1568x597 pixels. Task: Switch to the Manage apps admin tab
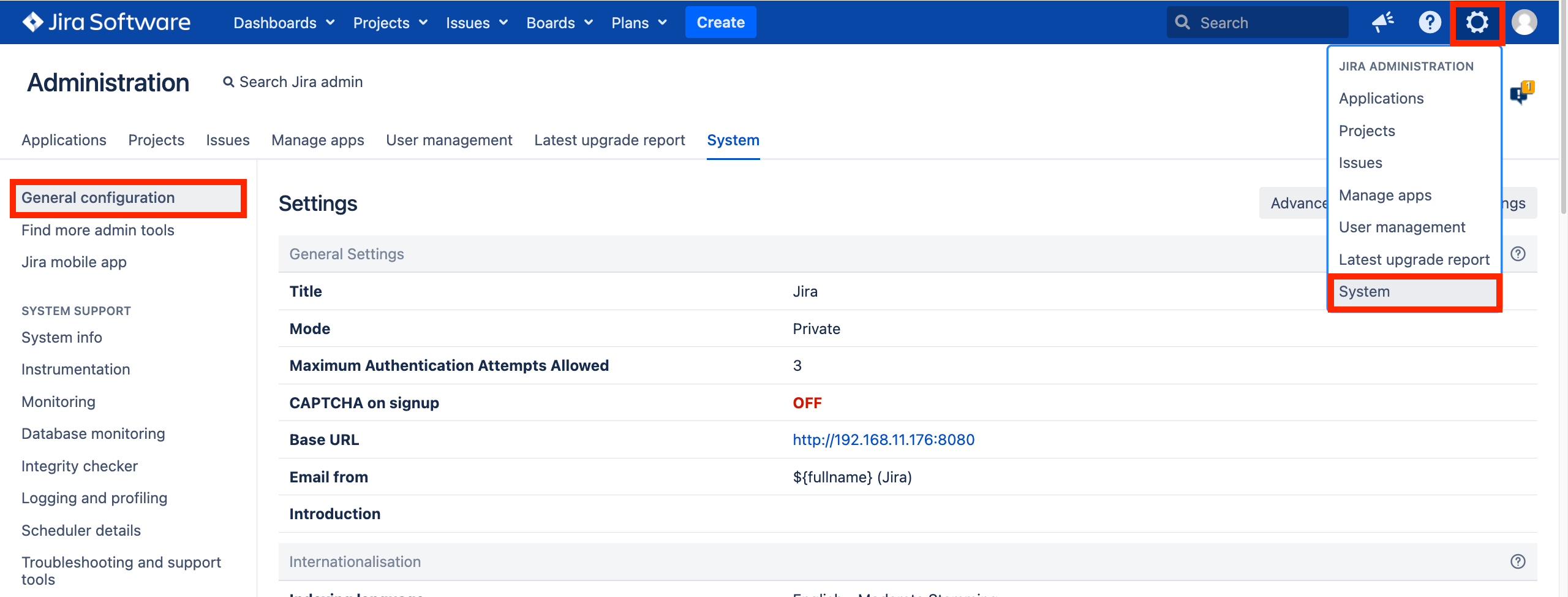[x=318, y=140]
